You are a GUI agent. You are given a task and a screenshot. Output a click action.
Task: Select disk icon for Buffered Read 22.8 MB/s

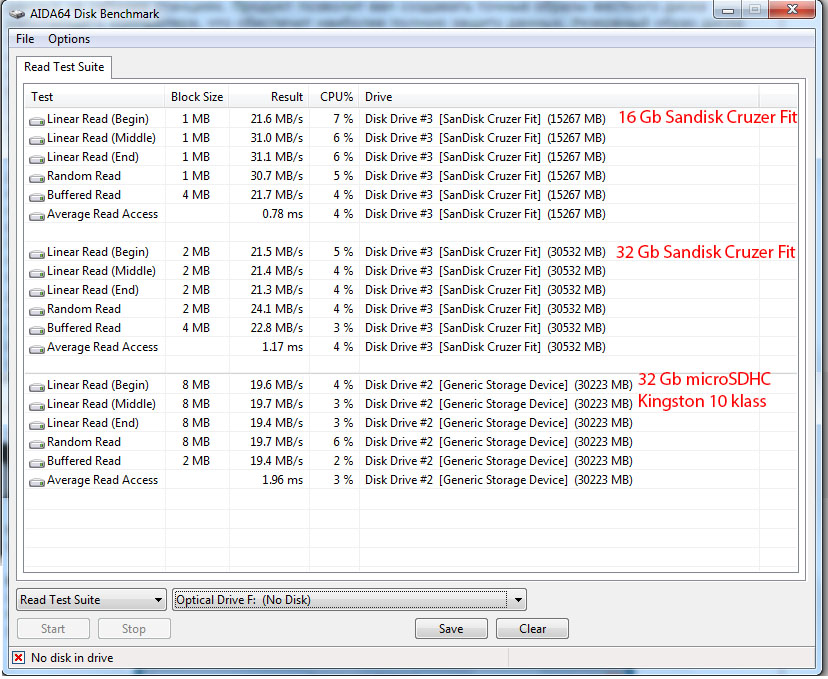click(x=37, y=329)
